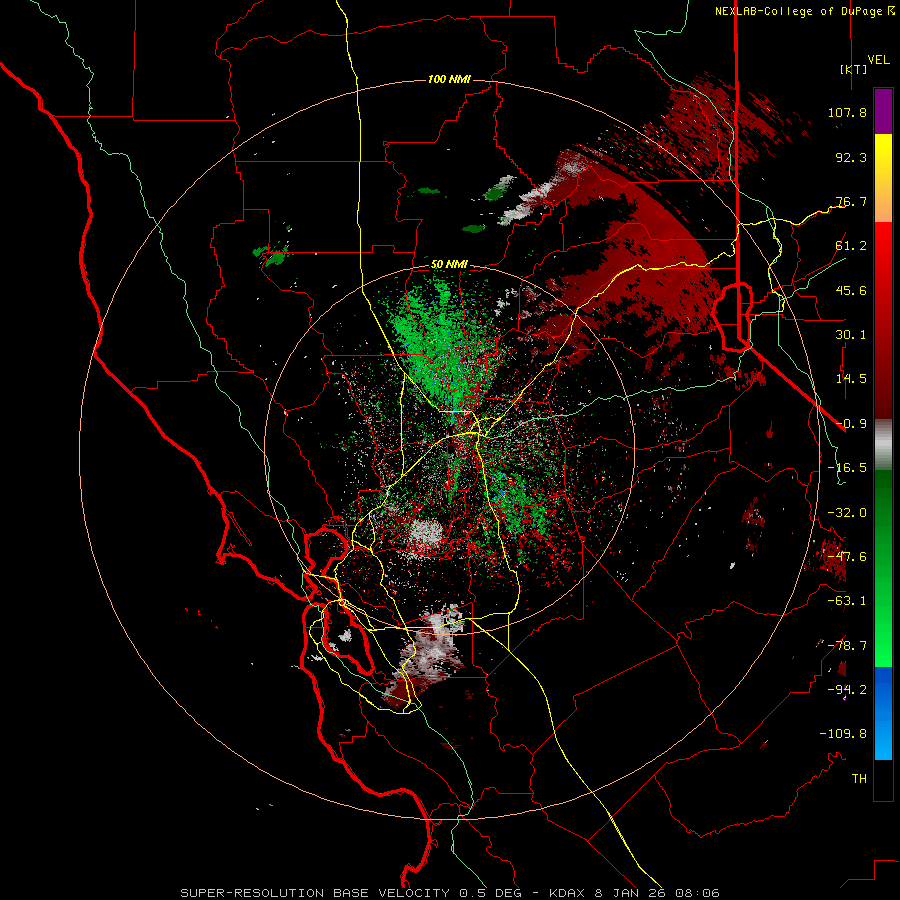Viewport: 900px width, 900px height.
Task: Select the -0.9 legend value
Action: click(851, 424)
